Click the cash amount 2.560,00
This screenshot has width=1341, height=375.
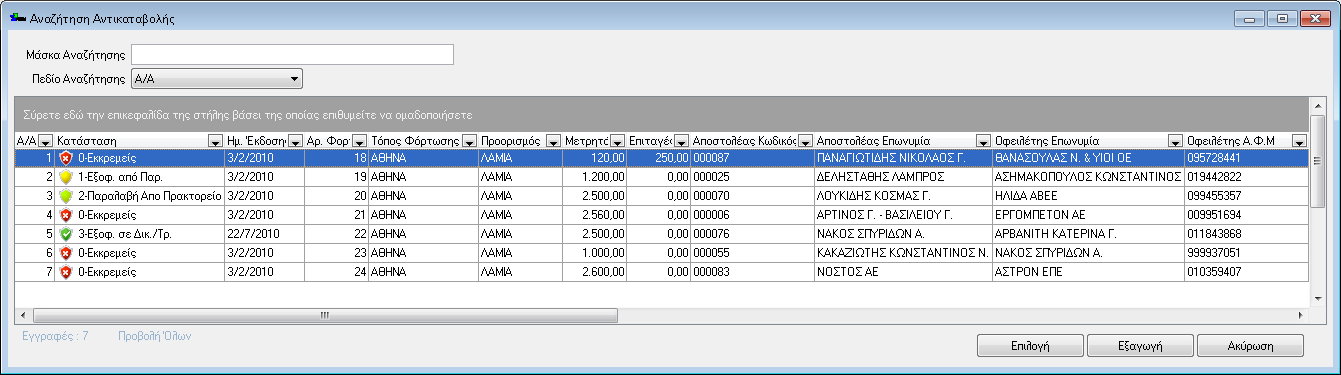coord(595,215)
